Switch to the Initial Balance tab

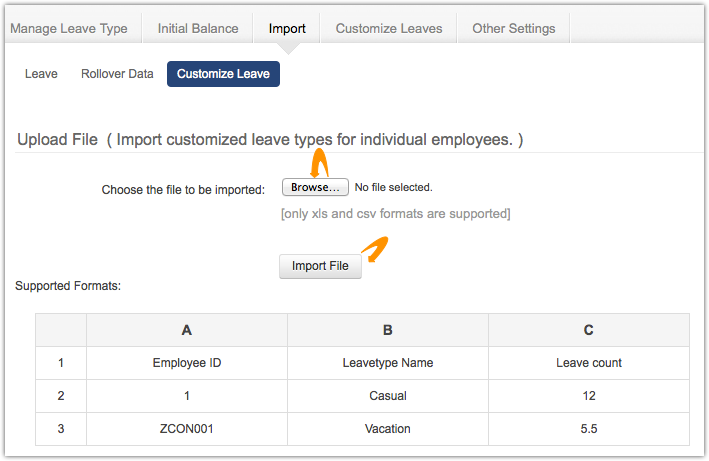click(198, 28)
